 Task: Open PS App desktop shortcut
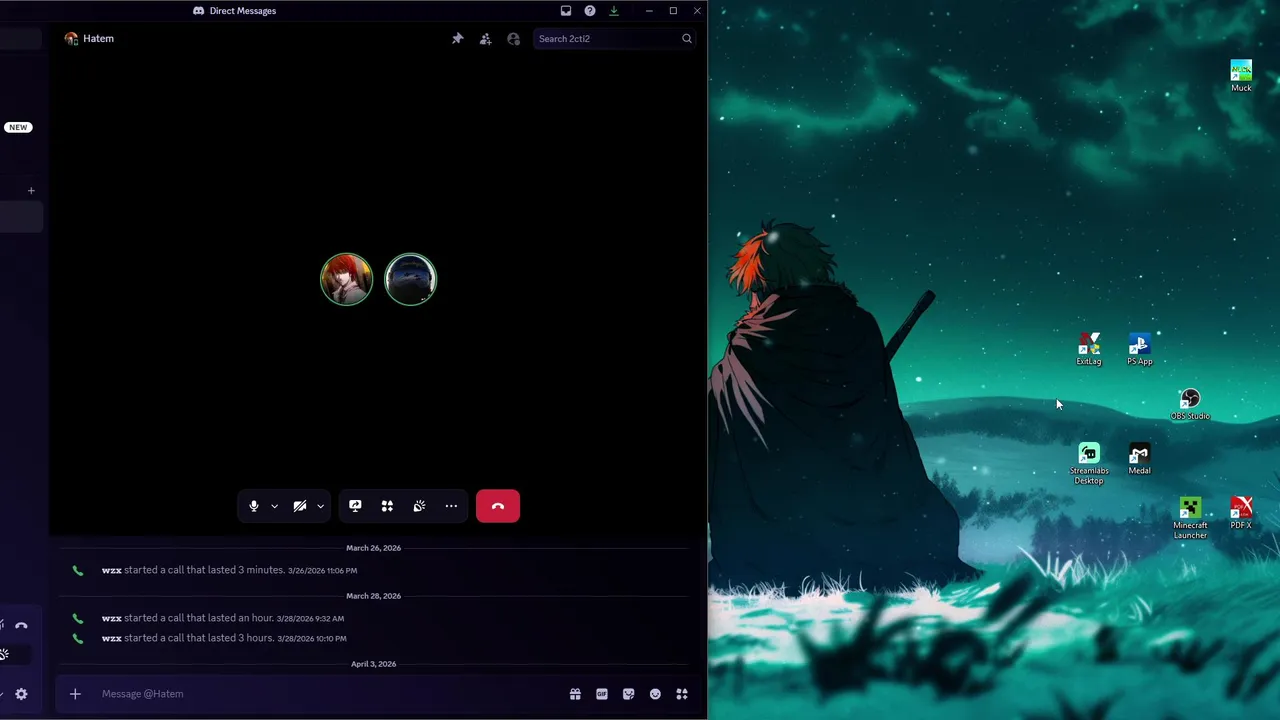click(1140, 350)
